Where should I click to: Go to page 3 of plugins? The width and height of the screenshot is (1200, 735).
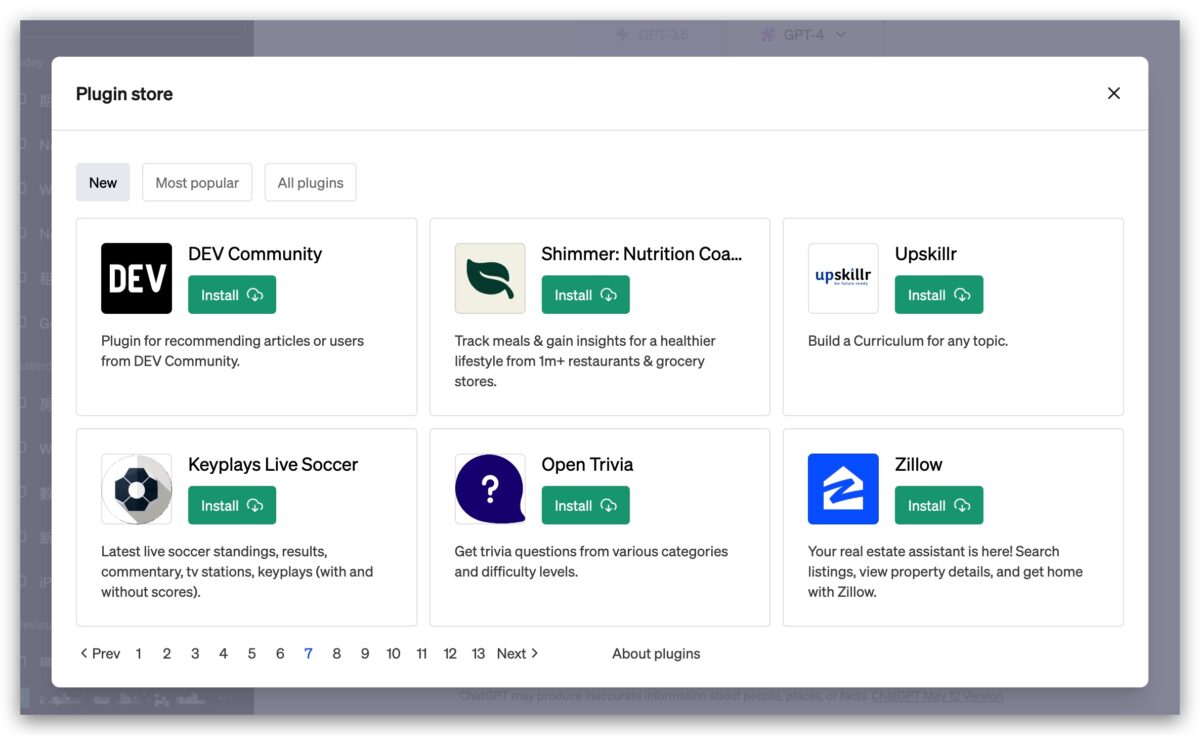click(x=195, y=653)
